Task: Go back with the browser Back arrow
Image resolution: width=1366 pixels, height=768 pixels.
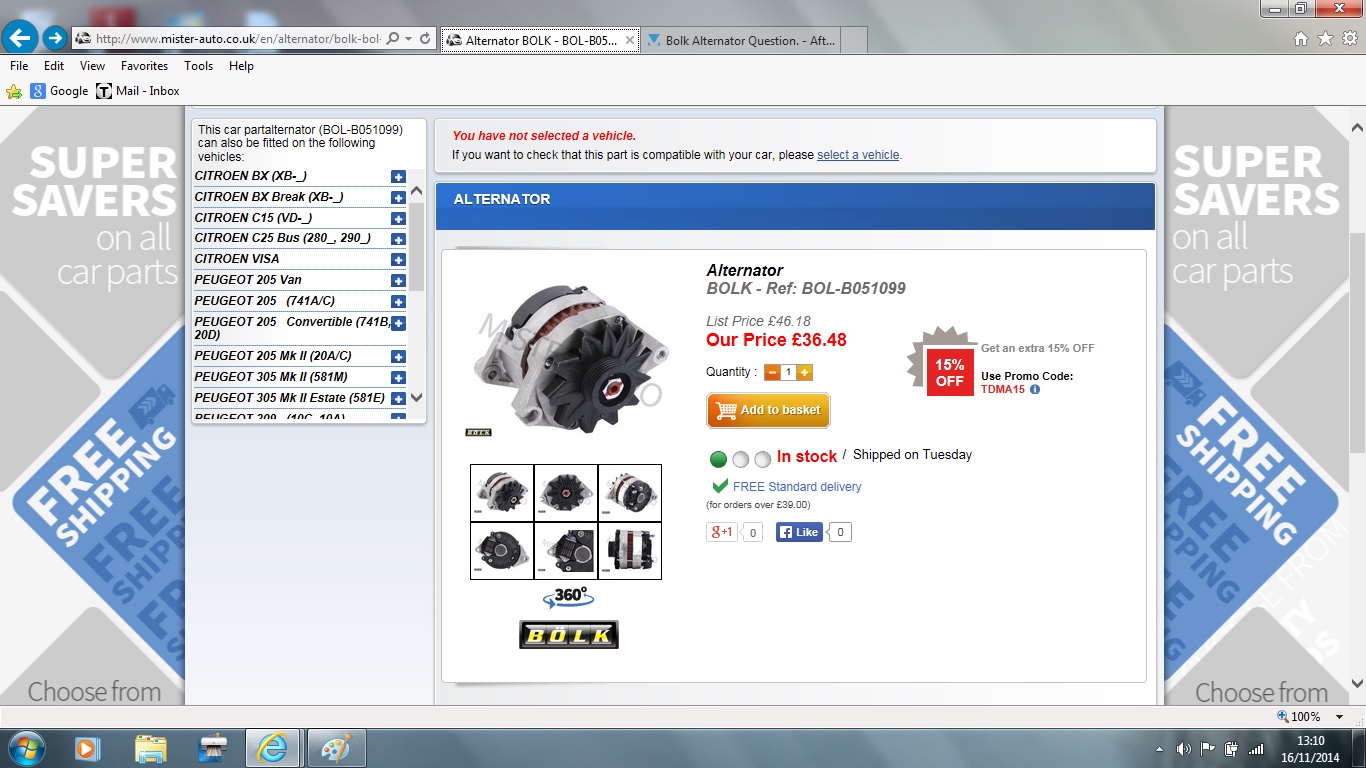Action: 20,38
